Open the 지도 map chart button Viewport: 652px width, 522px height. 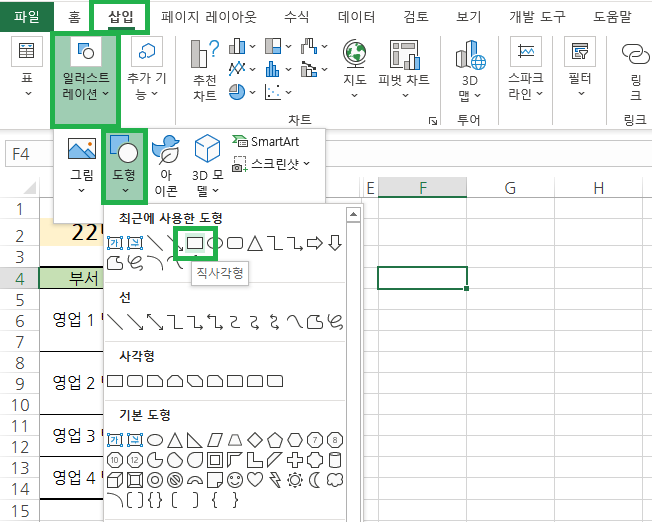point(354,69)
